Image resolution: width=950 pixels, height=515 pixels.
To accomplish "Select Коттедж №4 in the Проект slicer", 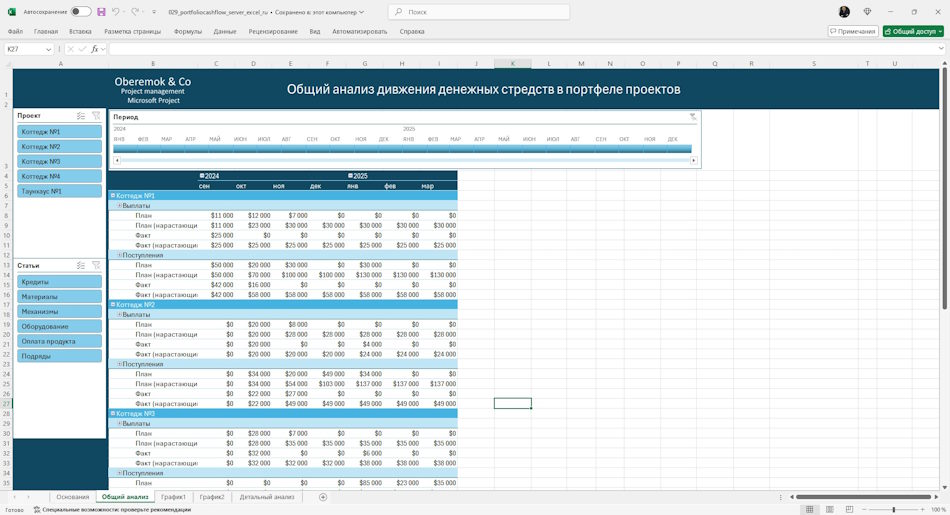I will 59,176.
